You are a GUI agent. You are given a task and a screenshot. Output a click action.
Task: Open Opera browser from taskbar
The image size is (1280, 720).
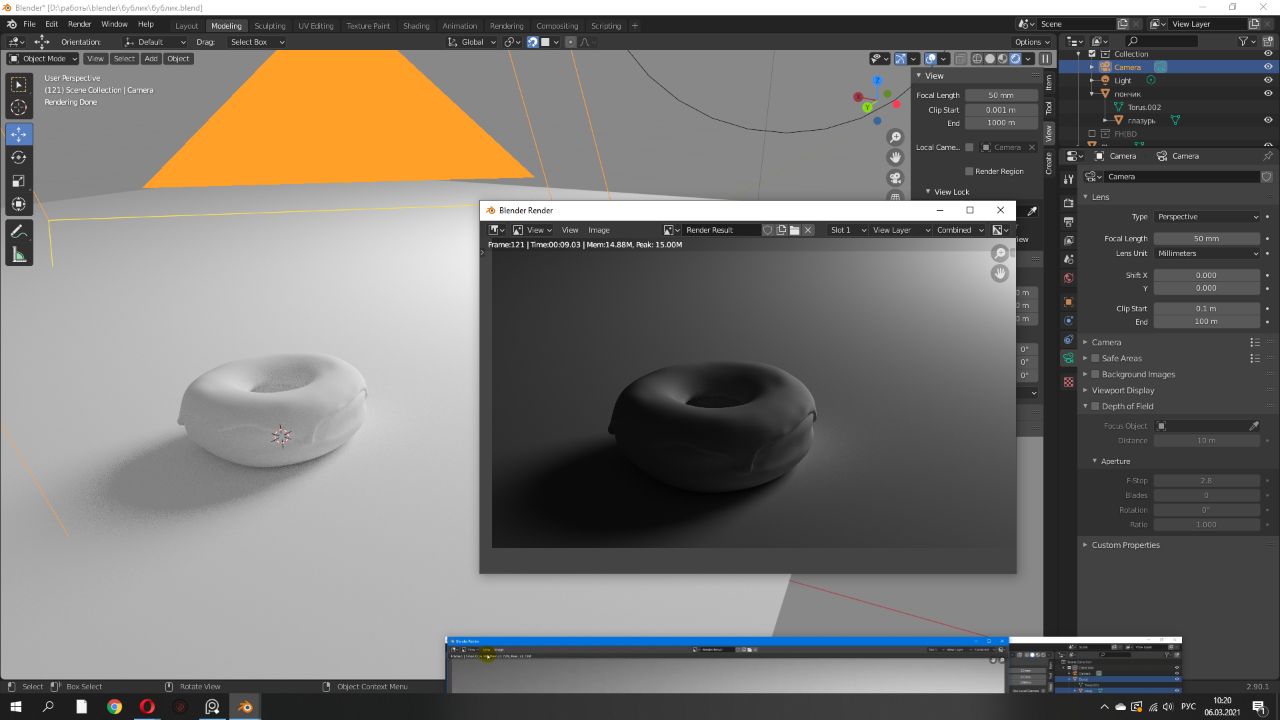[147, 706]
